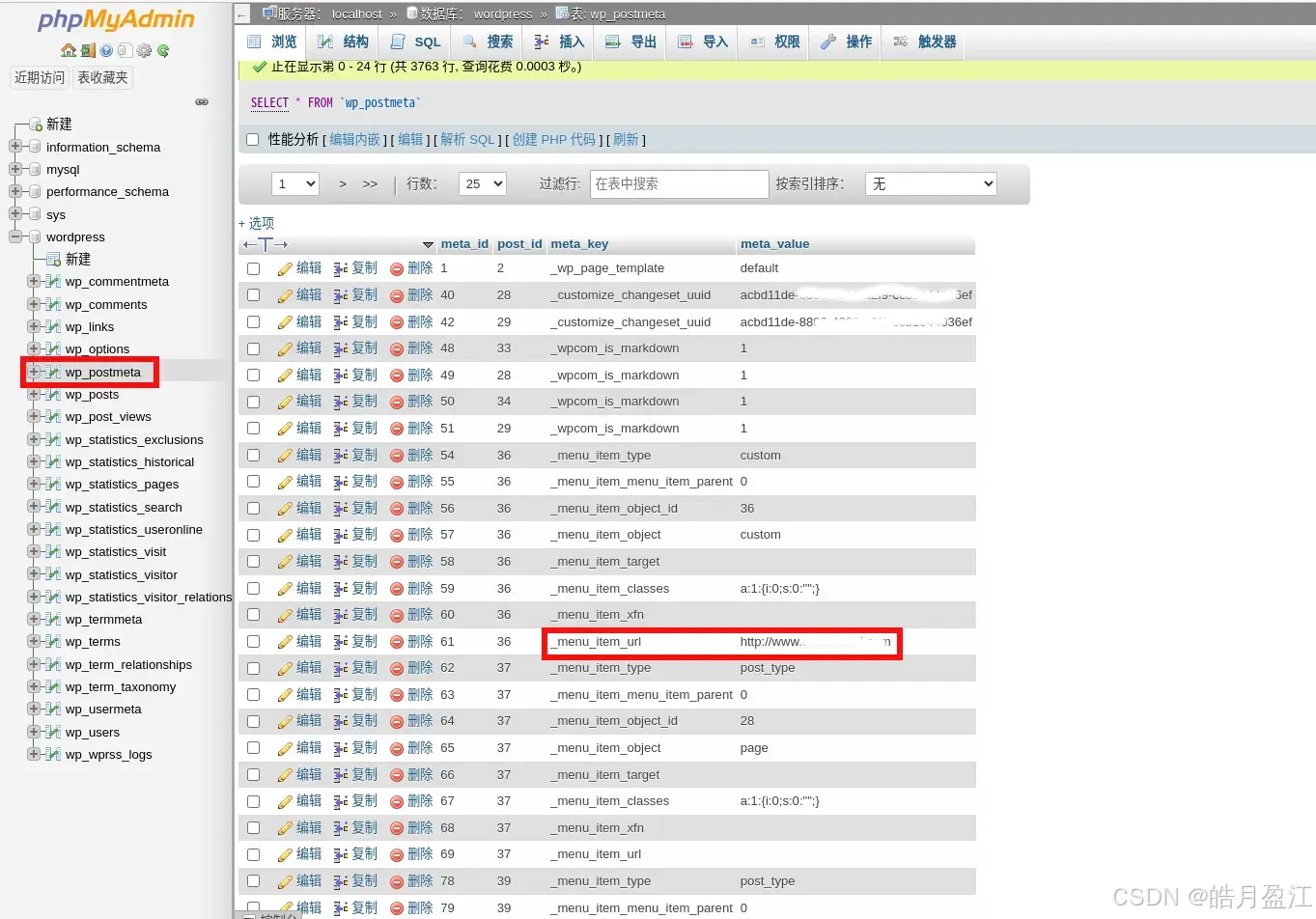
Task: Click new database icon at top of tree
Action: [36, 125]
